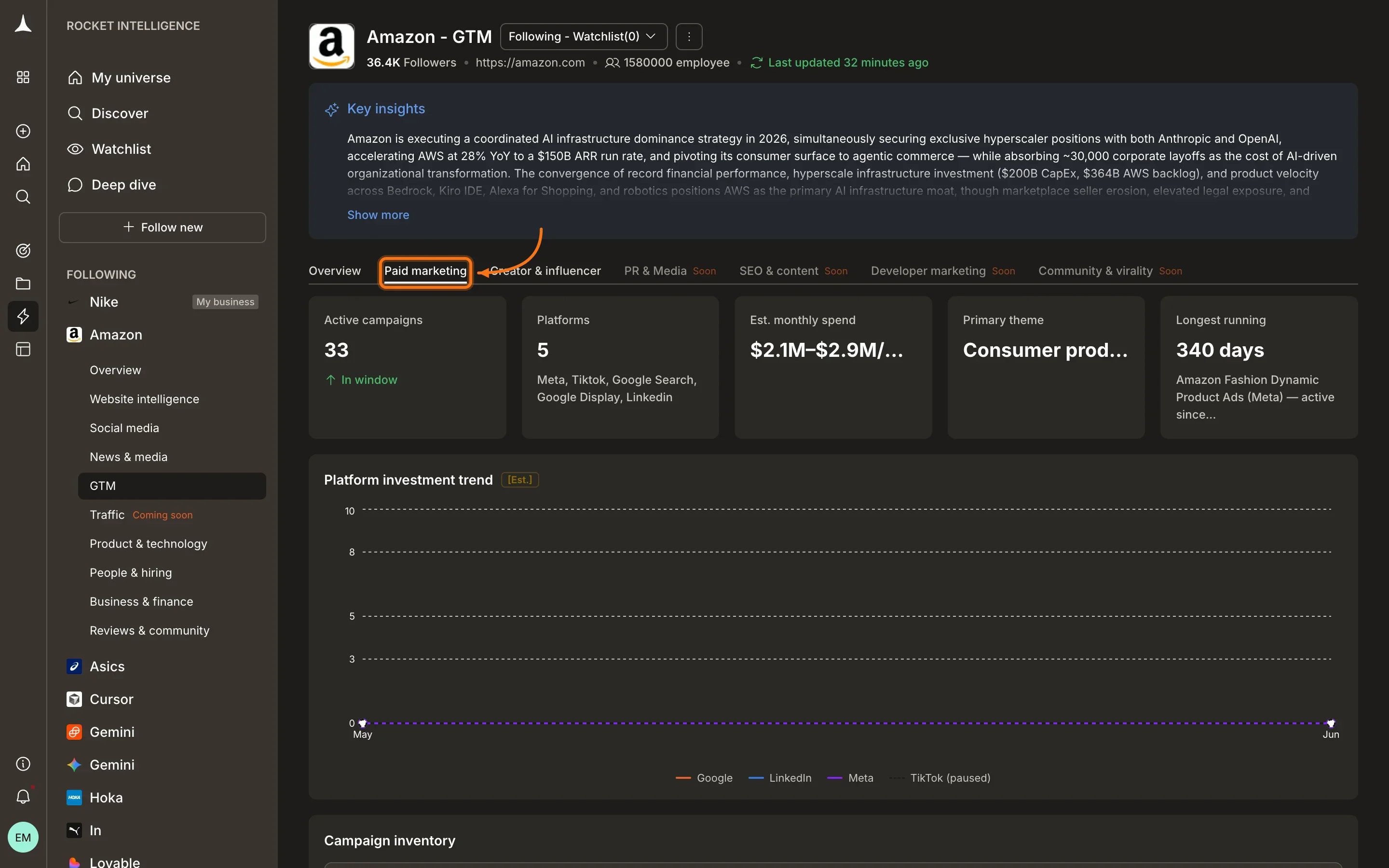Open Product & technology
Viewport: 1389px width, 868px height.
point(148,543)
